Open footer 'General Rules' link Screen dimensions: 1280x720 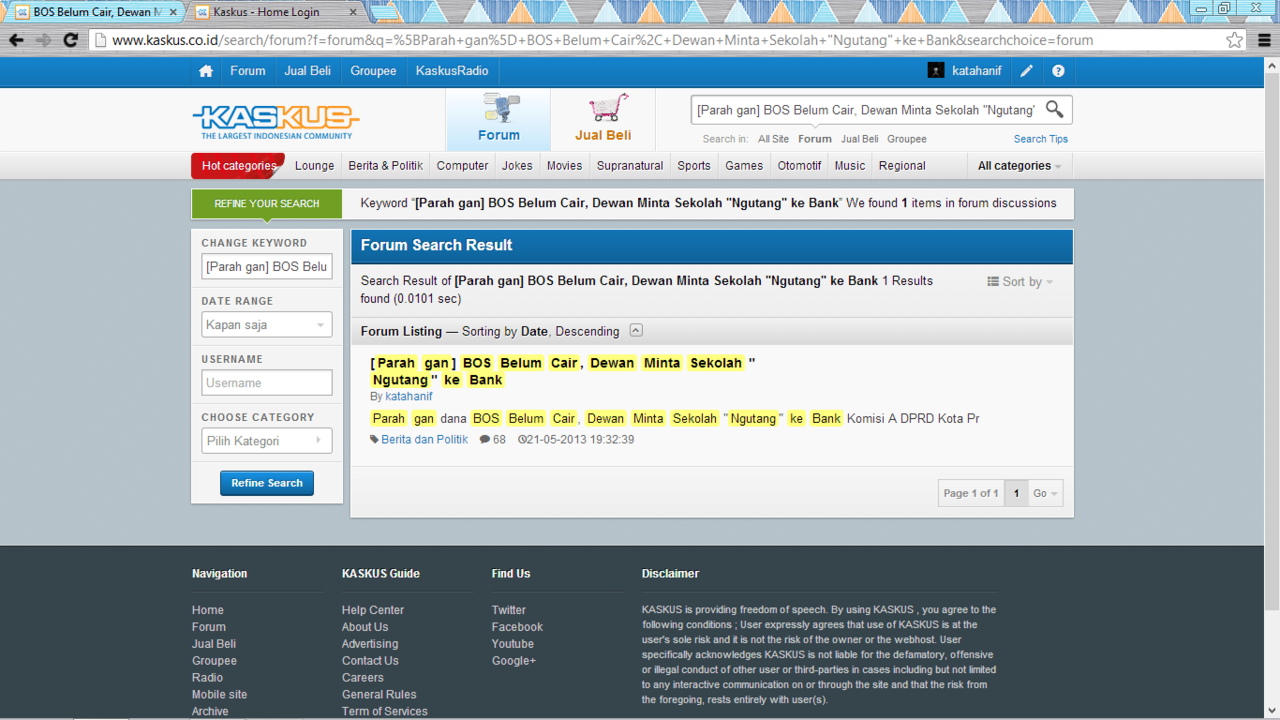coord(379,695)
